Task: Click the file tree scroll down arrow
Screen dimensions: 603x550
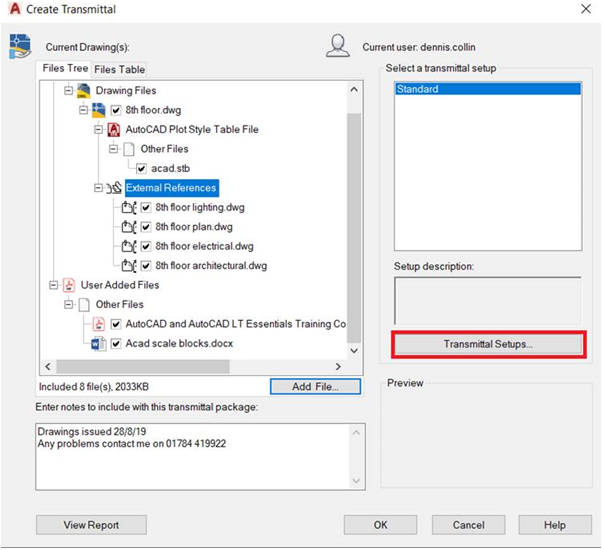Action: pyautogui.click(x=354, y=351)
